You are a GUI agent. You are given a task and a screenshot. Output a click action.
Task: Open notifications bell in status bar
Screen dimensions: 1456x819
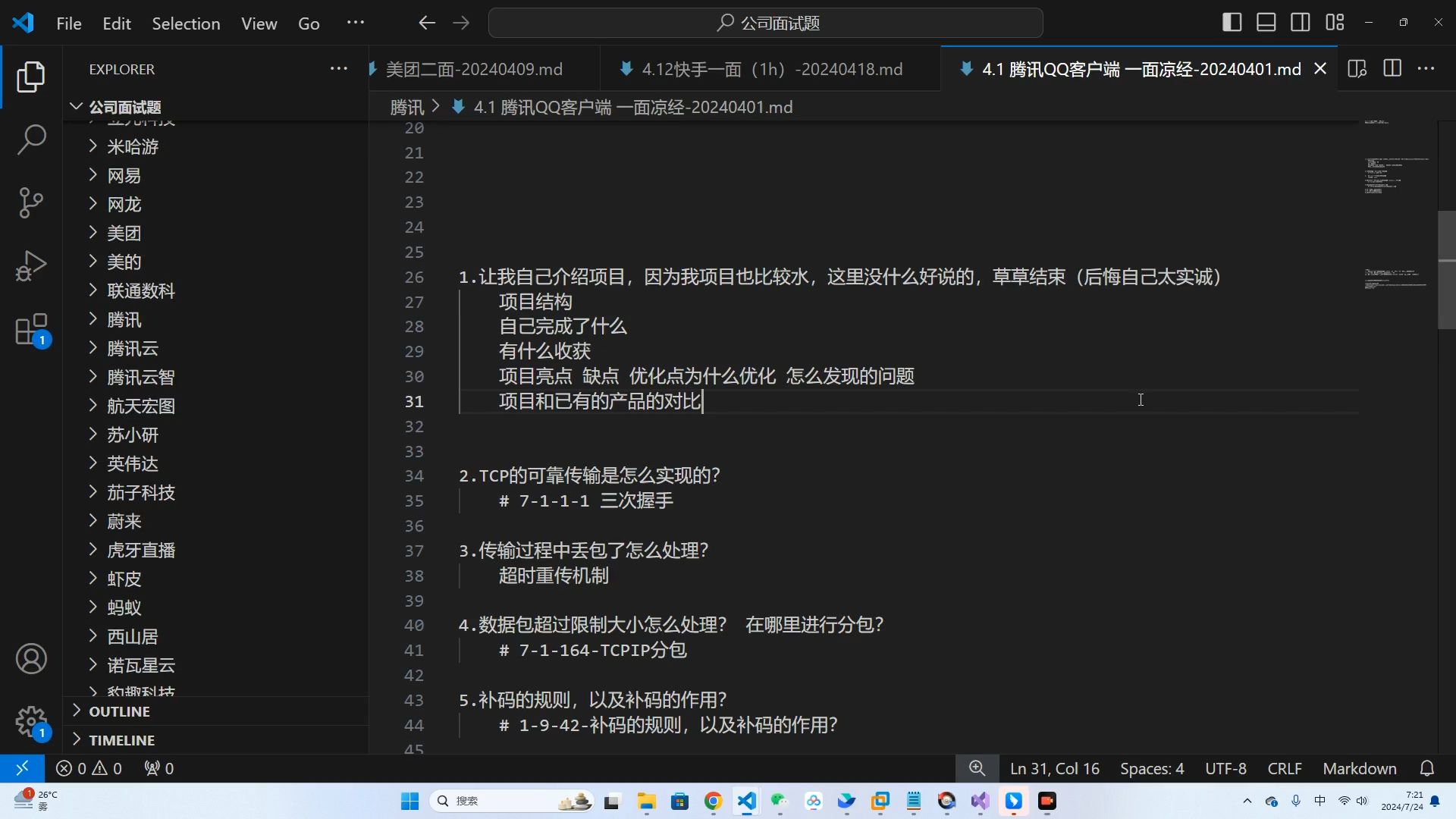click(1427, 768)
